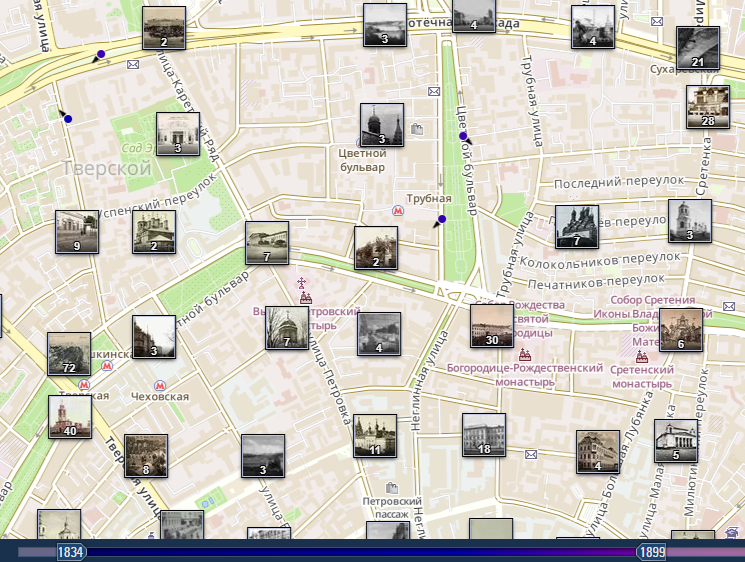Open the 7-photo cluster near Последний переулок

point(577,227)
